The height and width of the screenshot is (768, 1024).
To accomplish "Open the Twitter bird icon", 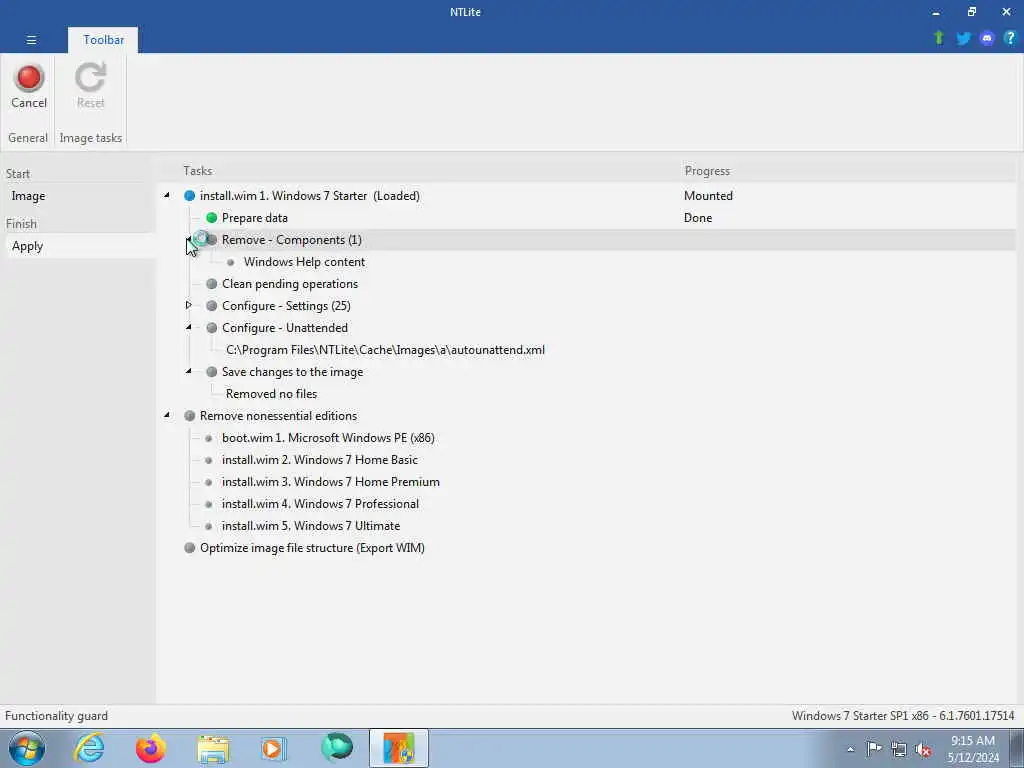I will (963, 39).
